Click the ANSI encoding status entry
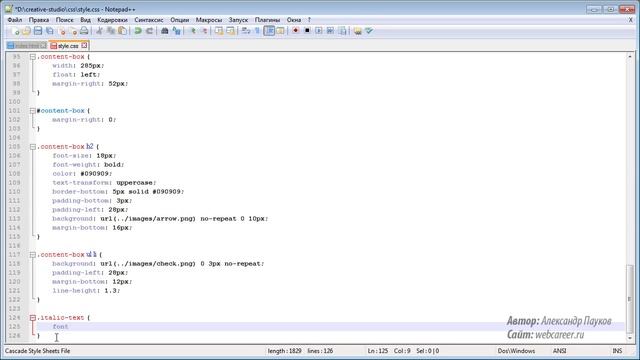Viewport: 640px width, 360px height. click(560, 351)
